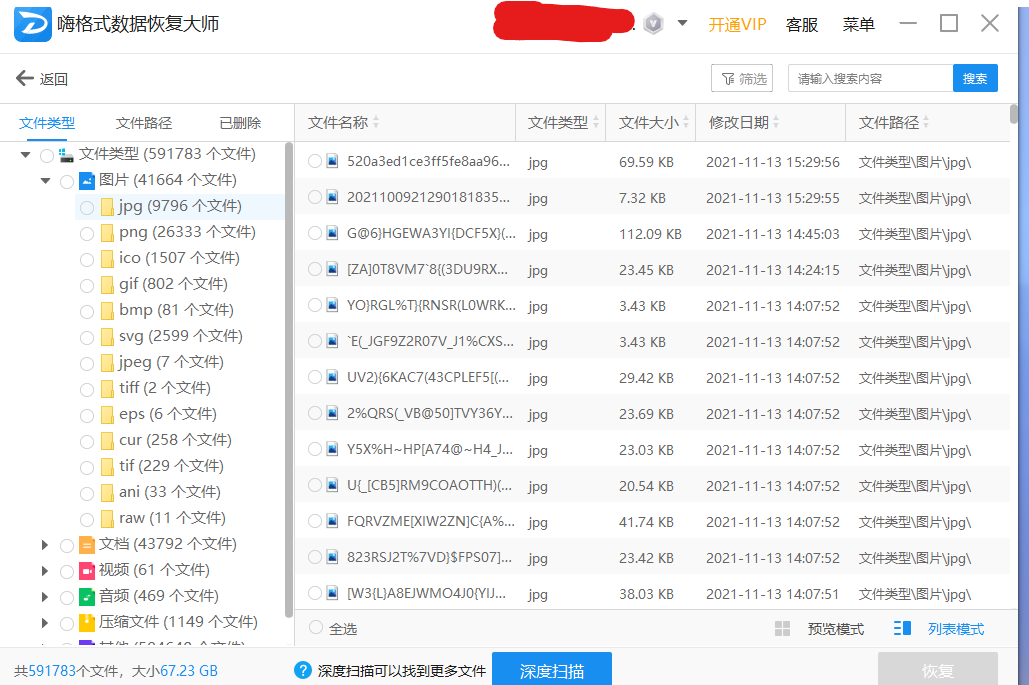Start 深度扫描 deep scan
The image size is (1029, 685).
[x=552, y=669]
